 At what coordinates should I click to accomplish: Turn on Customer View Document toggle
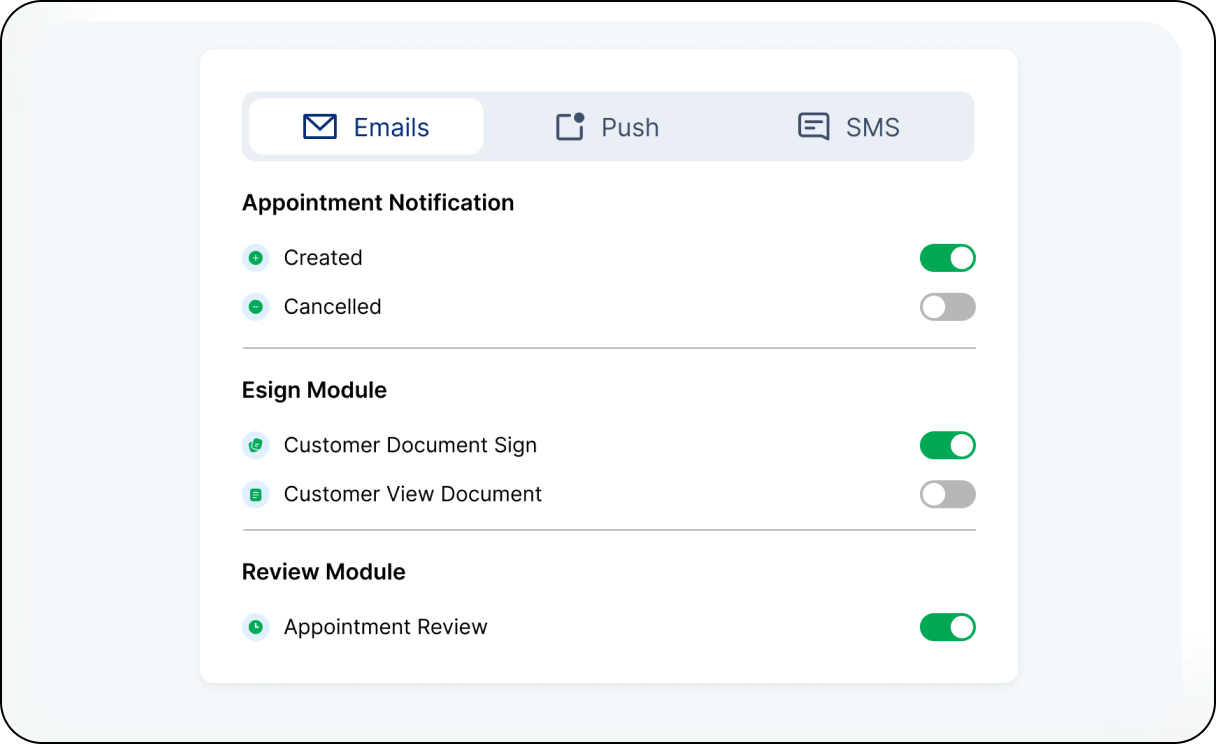click(947, 494)
